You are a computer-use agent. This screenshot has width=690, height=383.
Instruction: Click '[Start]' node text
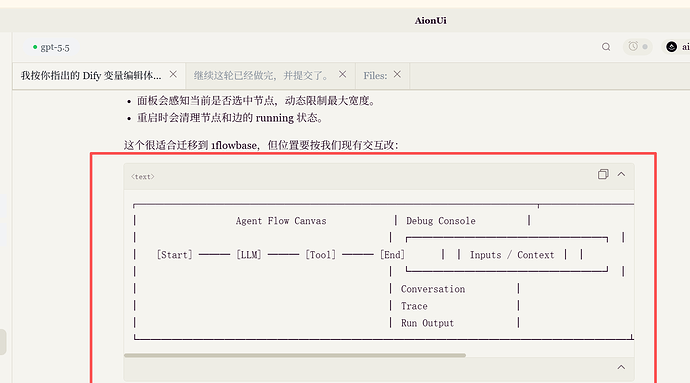(175, 255)
